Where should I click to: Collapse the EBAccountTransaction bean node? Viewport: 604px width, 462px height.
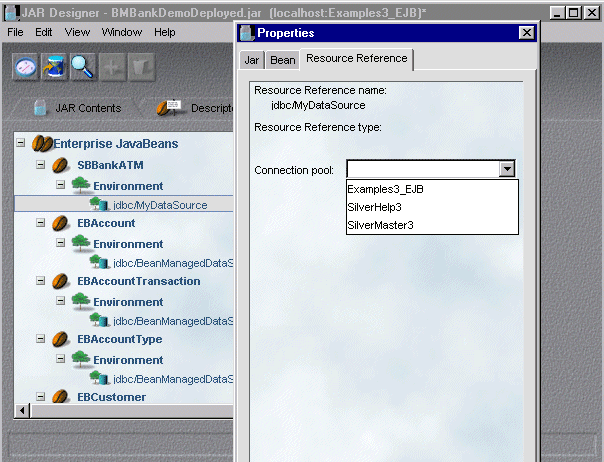point(40,281)
